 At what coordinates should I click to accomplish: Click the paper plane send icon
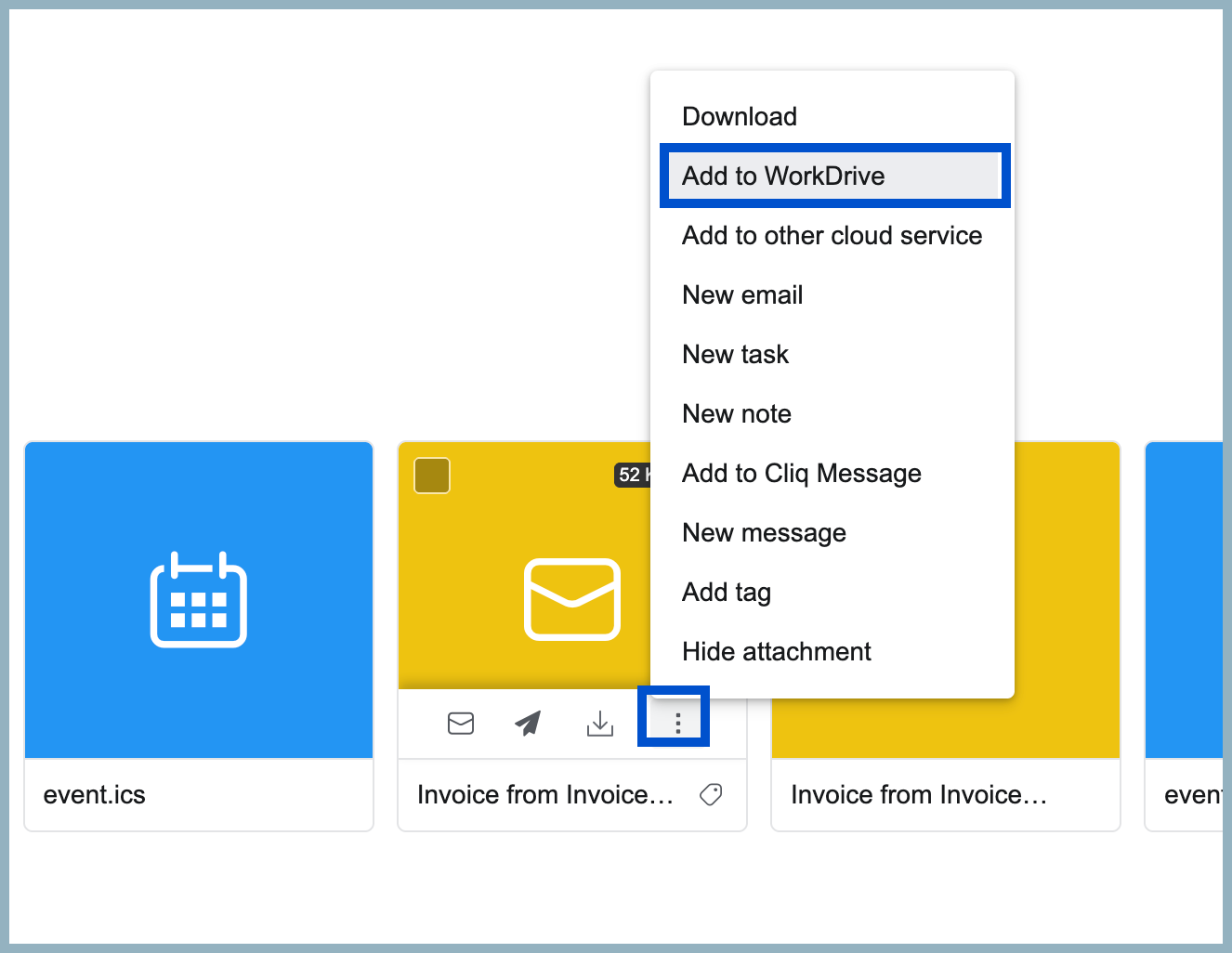click(x=529, y=723)
